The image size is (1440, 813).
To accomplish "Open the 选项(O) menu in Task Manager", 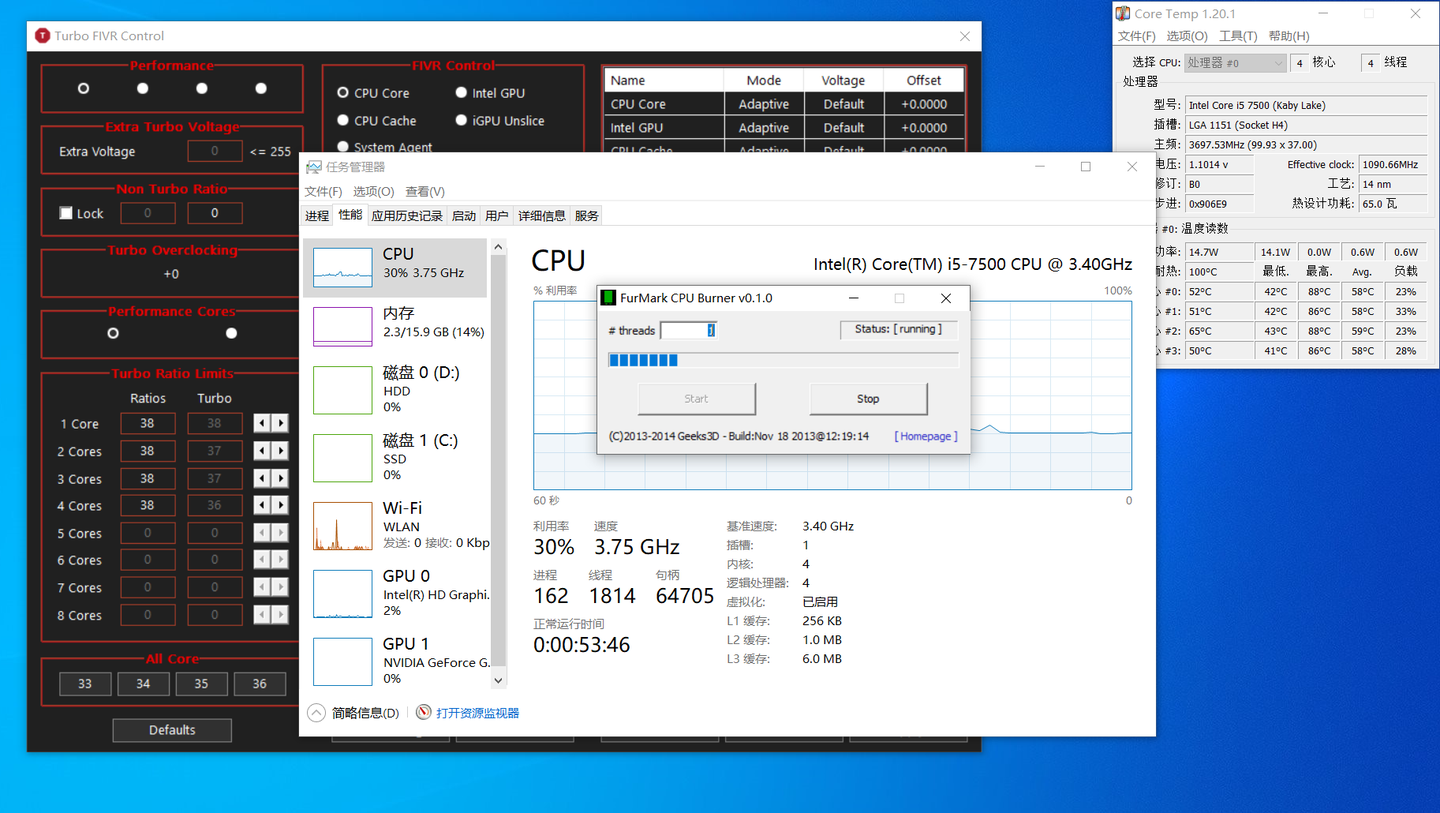I will click(373, 191).
